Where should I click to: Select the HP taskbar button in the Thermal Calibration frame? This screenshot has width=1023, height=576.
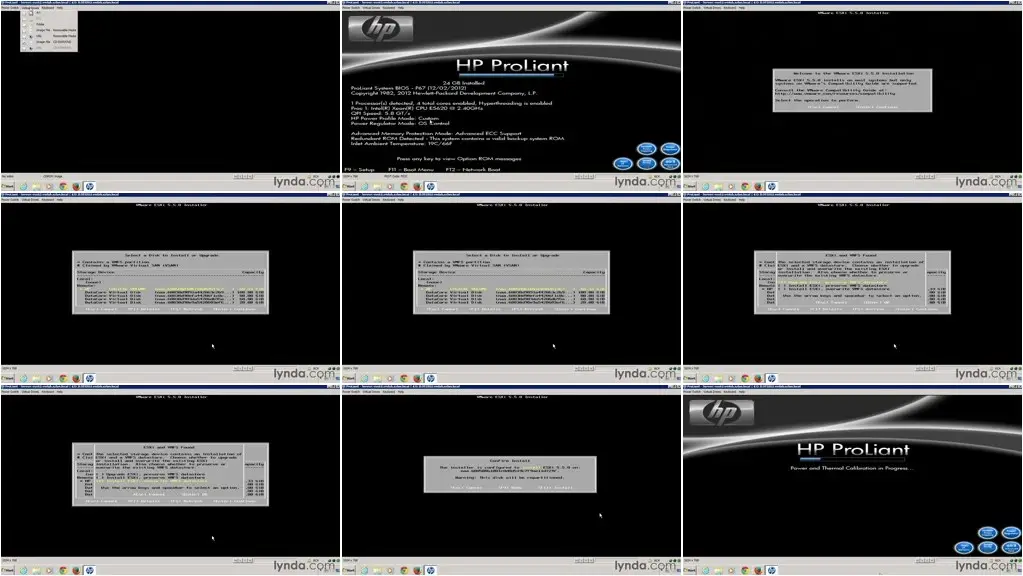[x=772, y=570]
